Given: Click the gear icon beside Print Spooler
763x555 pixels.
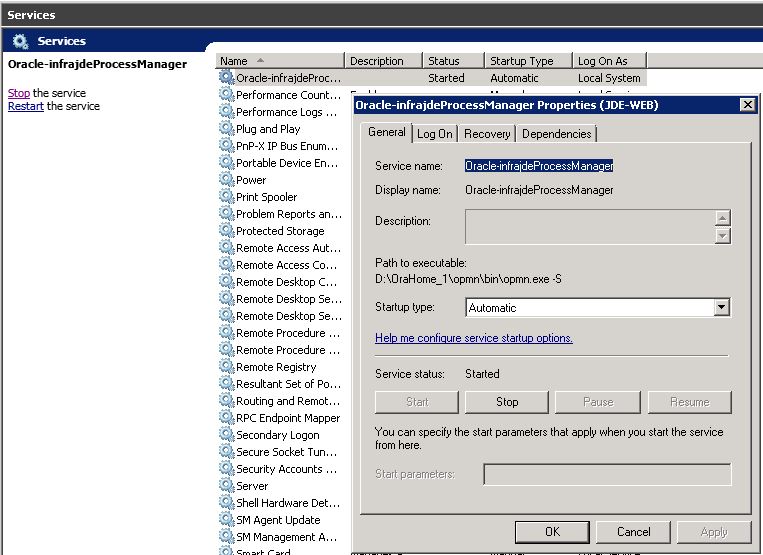Looking at the screenshot, I should (226, 196).
